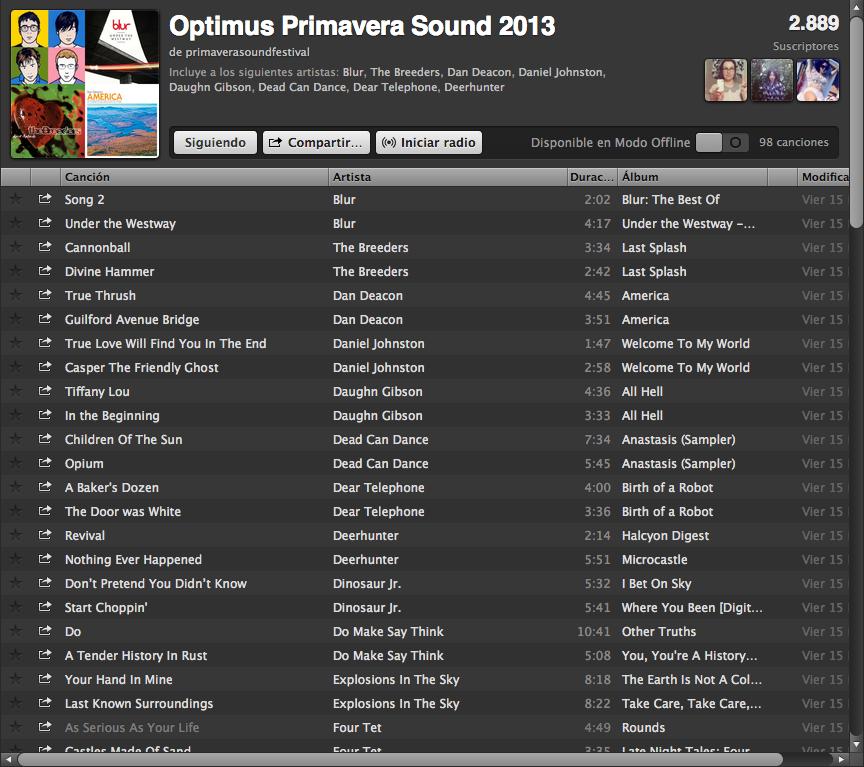Toggle the Siguiendo follow button

215,143
